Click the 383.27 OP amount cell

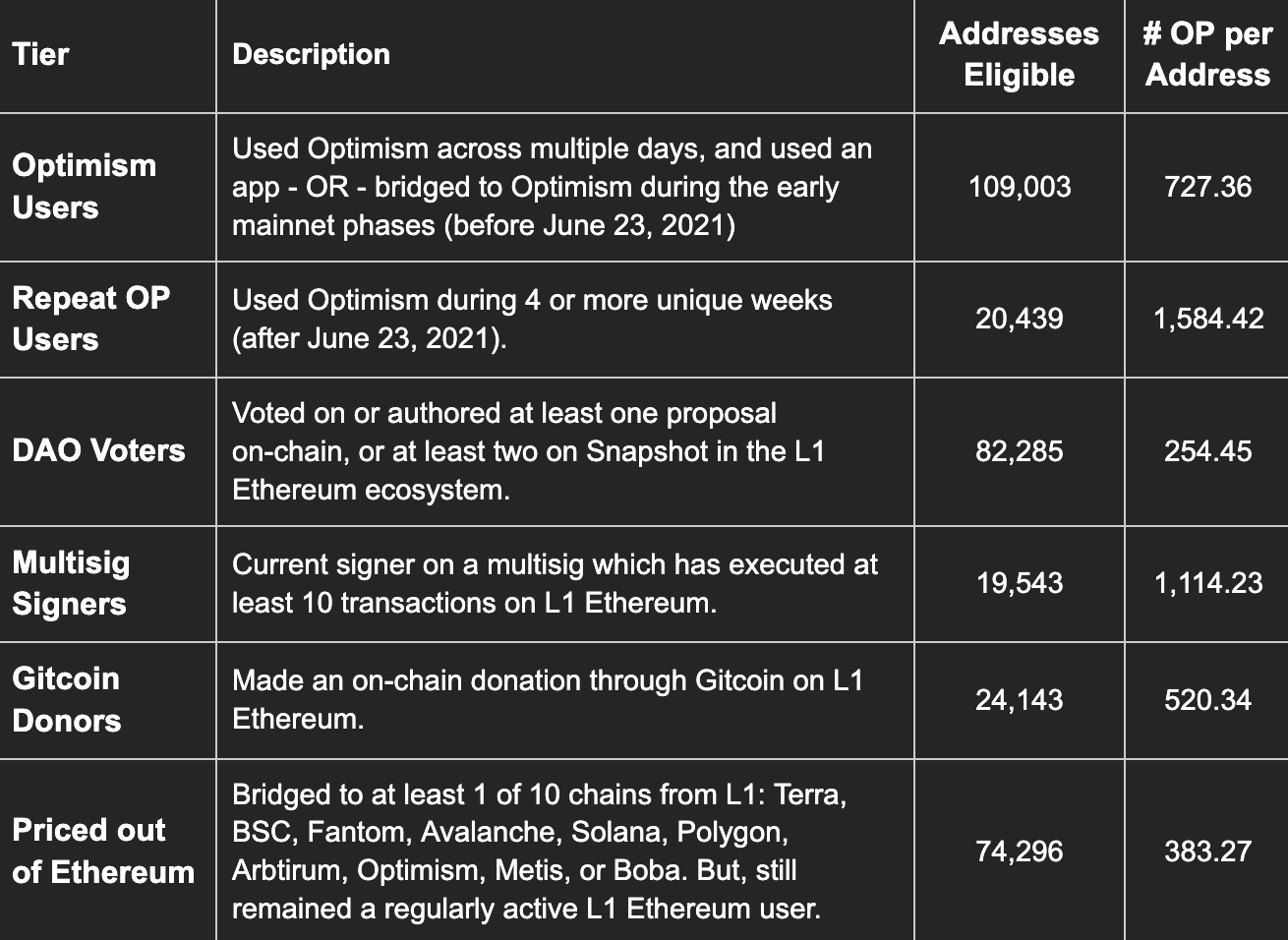[1207, 852]
